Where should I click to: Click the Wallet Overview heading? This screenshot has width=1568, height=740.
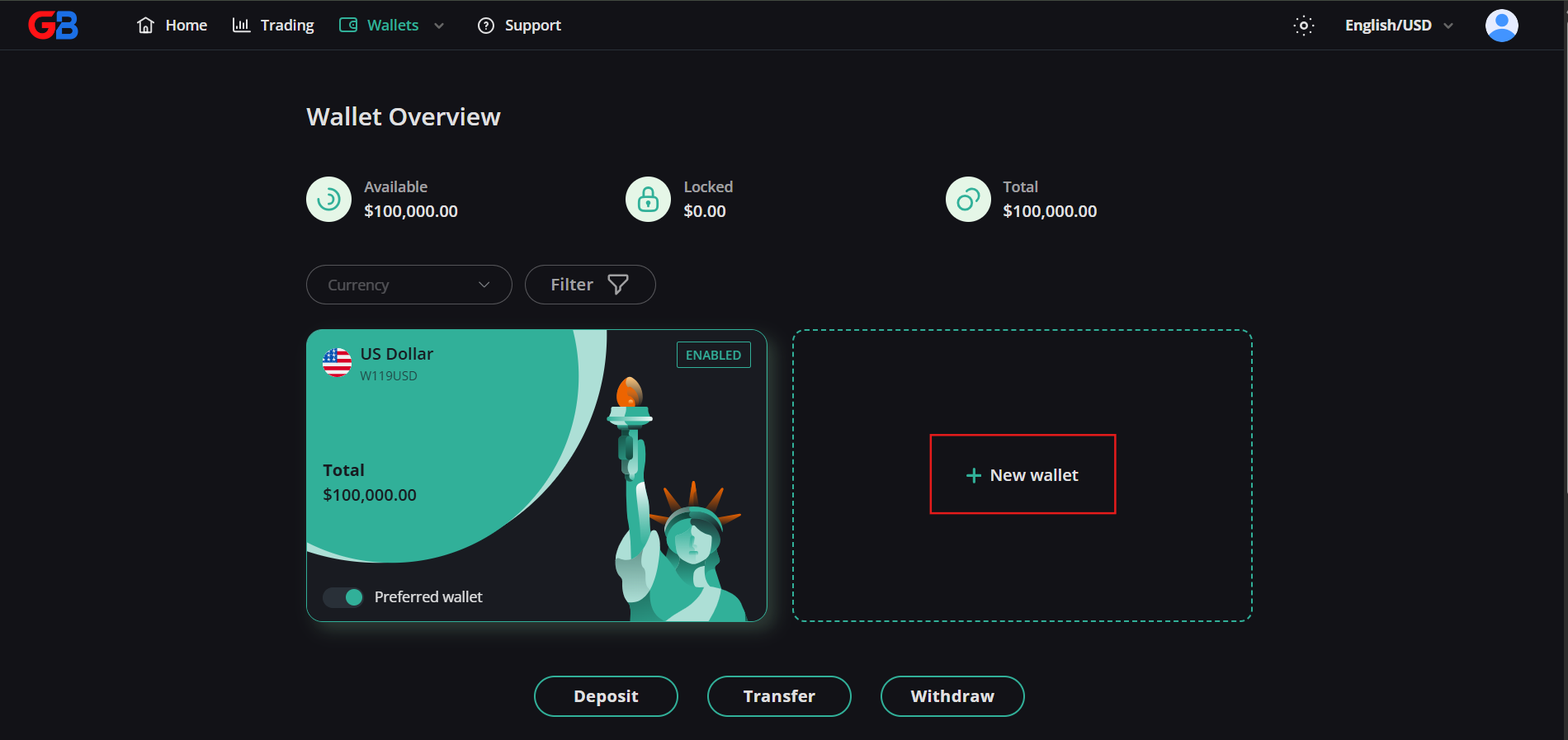click(x=404, y=116)
